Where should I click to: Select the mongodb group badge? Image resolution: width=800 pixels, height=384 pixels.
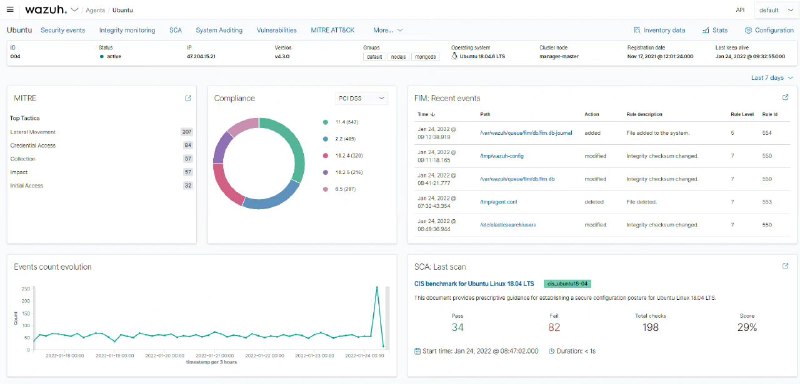coord(426,57)
